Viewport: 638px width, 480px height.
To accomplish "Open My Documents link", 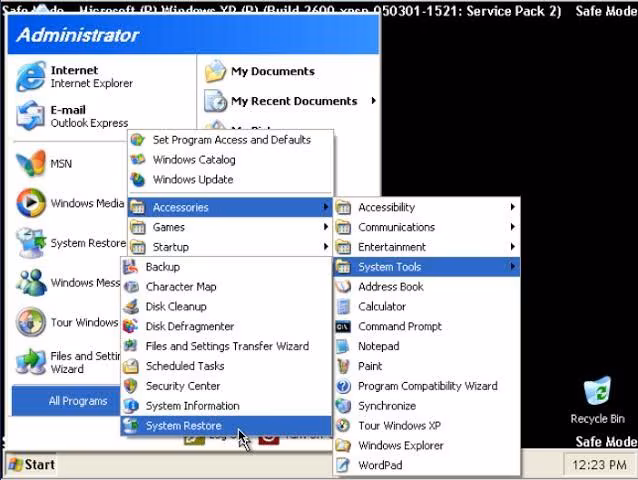I will pos(273,71).
